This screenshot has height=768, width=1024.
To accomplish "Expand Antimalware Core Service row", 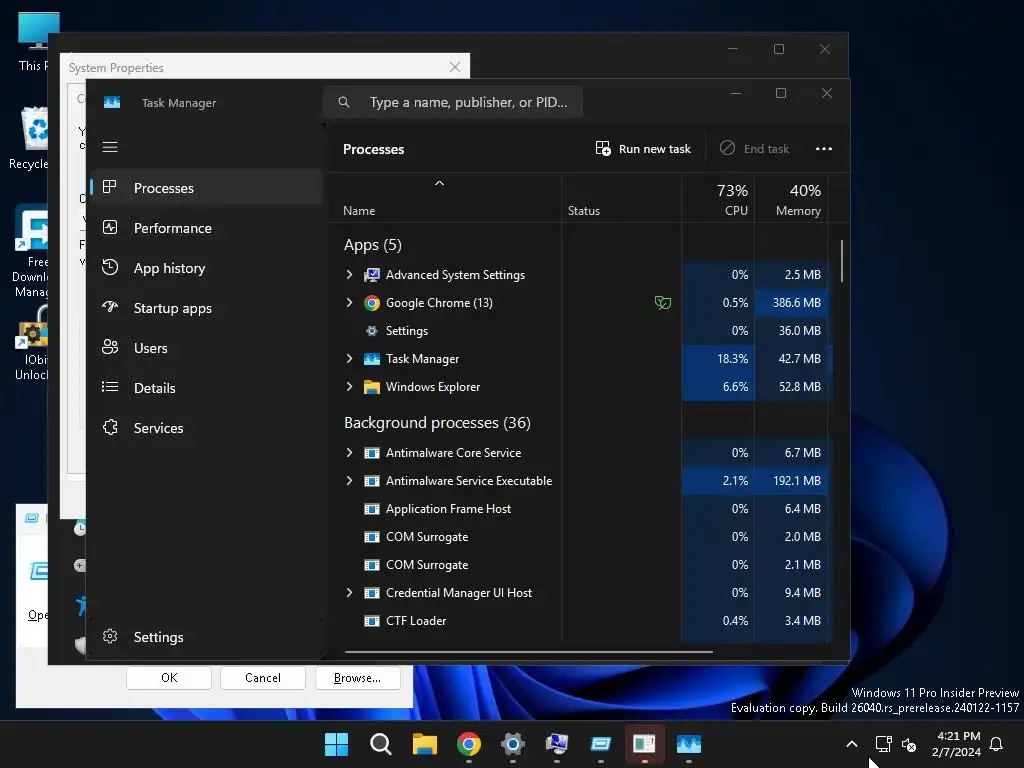I will (x=349, y=453).
